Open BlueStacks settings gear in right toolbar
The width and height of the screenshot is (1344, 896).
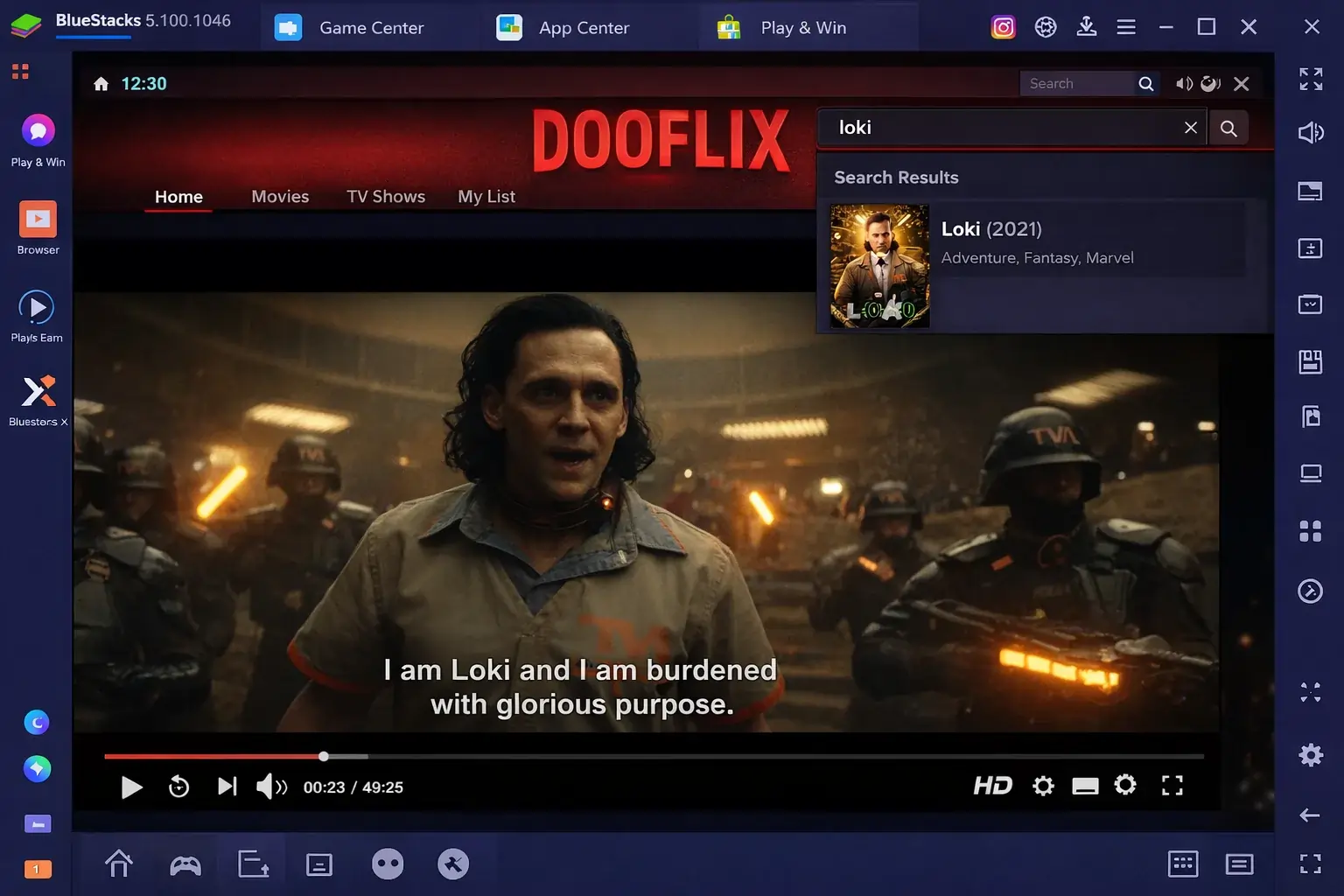(x=1311, y=755)
